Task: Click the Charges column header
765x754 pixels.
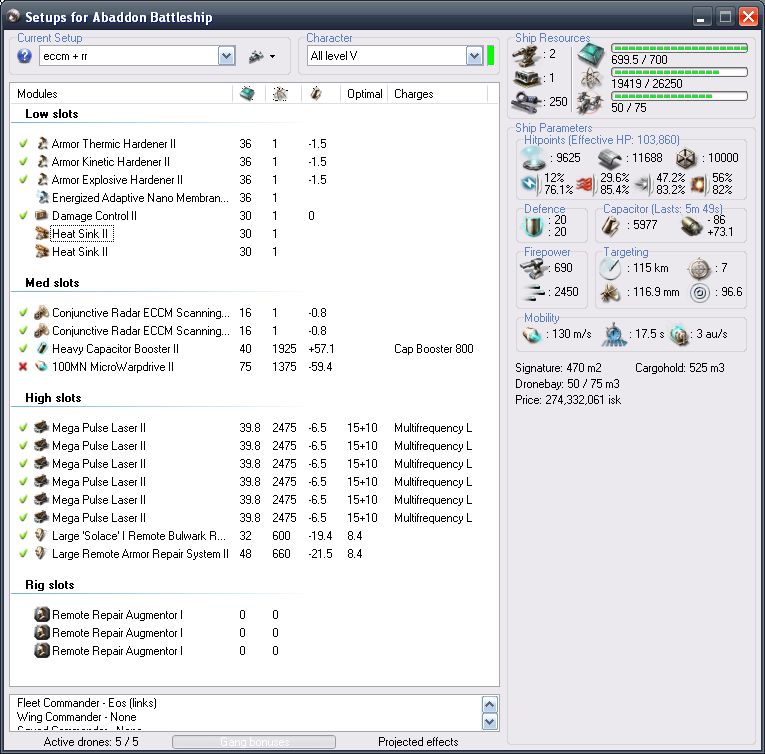Action: [438, 94]
